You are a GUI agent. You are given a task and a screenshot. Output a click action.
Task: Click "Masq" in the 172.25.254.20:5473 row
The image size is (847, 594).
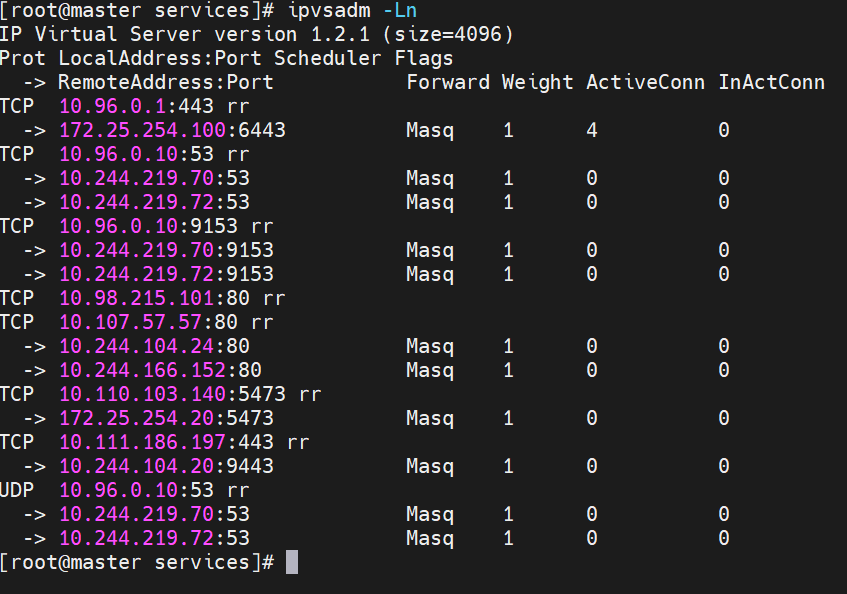[x=430, y=418]
